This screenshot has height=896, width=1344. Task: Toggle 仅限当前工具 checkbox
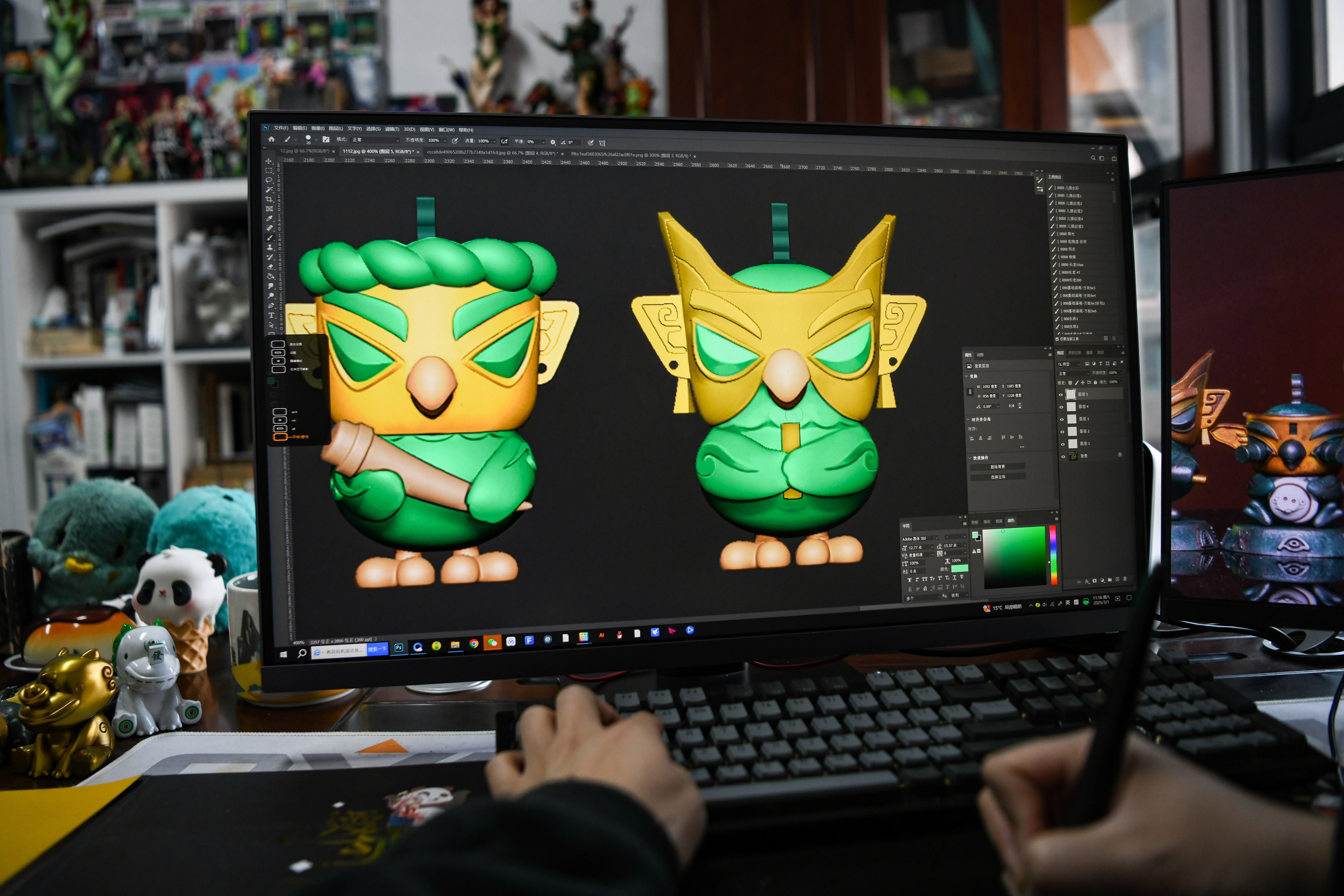pos(1057,339)
